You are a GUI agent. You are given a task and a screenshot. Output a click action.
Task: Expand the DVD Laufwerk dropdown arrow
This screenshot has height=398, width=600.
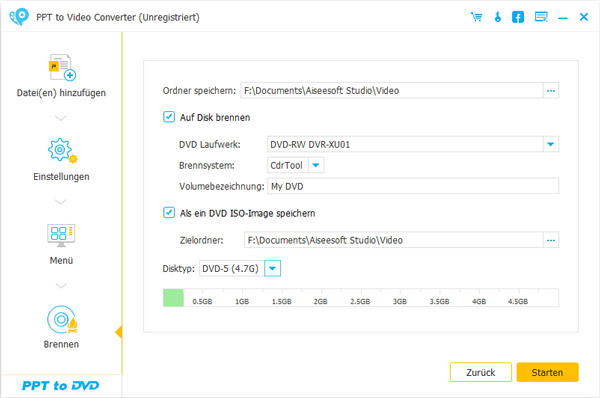pos(551,144)
